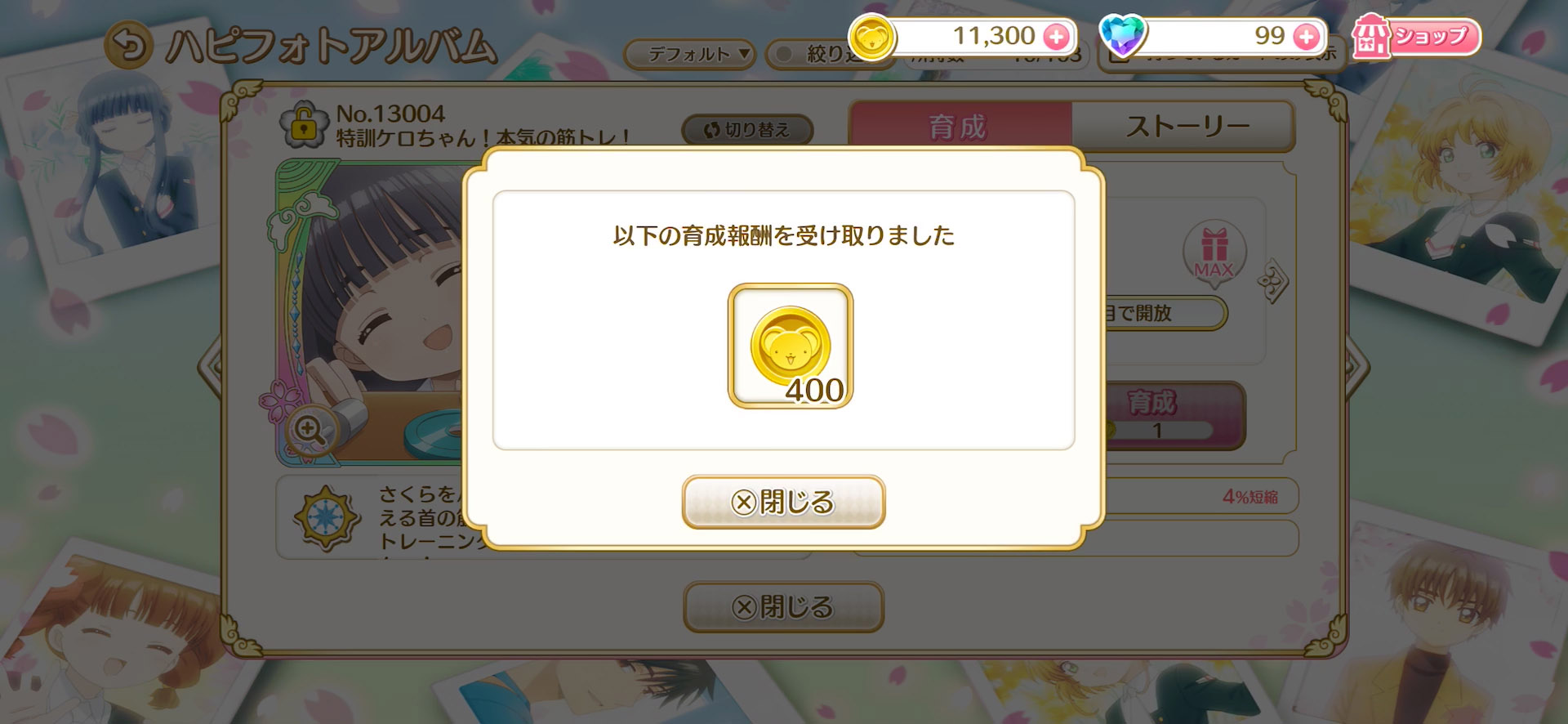Go back with the return arrow
The image size is (1568, 724).
click(x=129, y=45)
